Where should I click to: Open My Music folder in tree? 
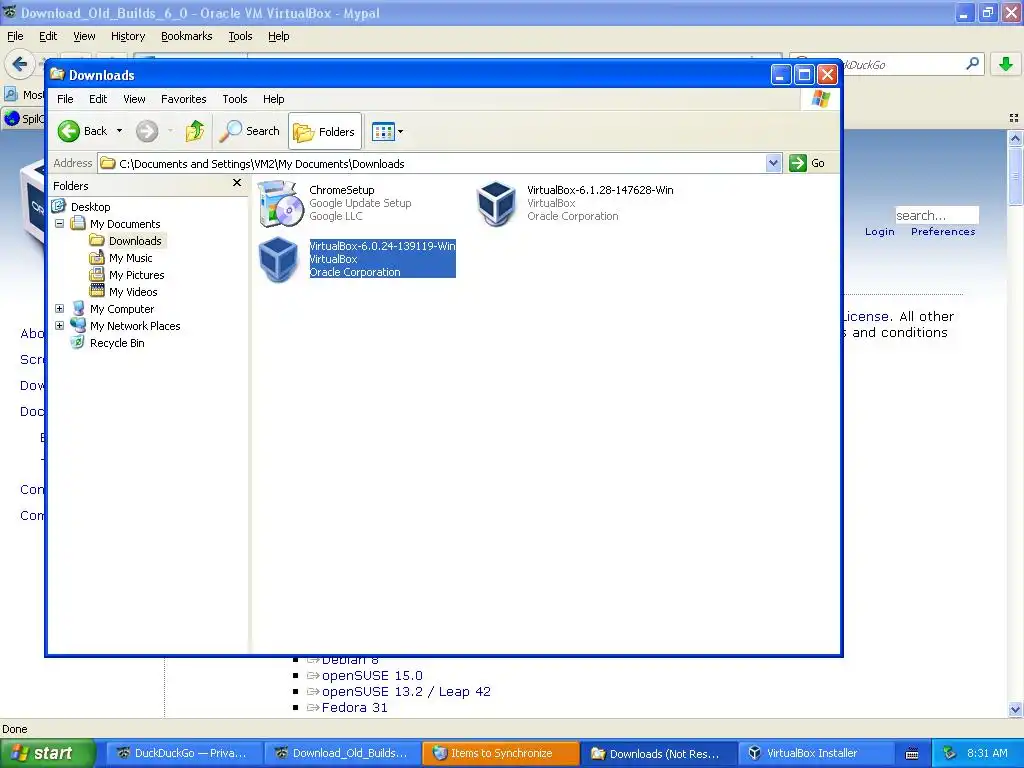pos(130,258)
